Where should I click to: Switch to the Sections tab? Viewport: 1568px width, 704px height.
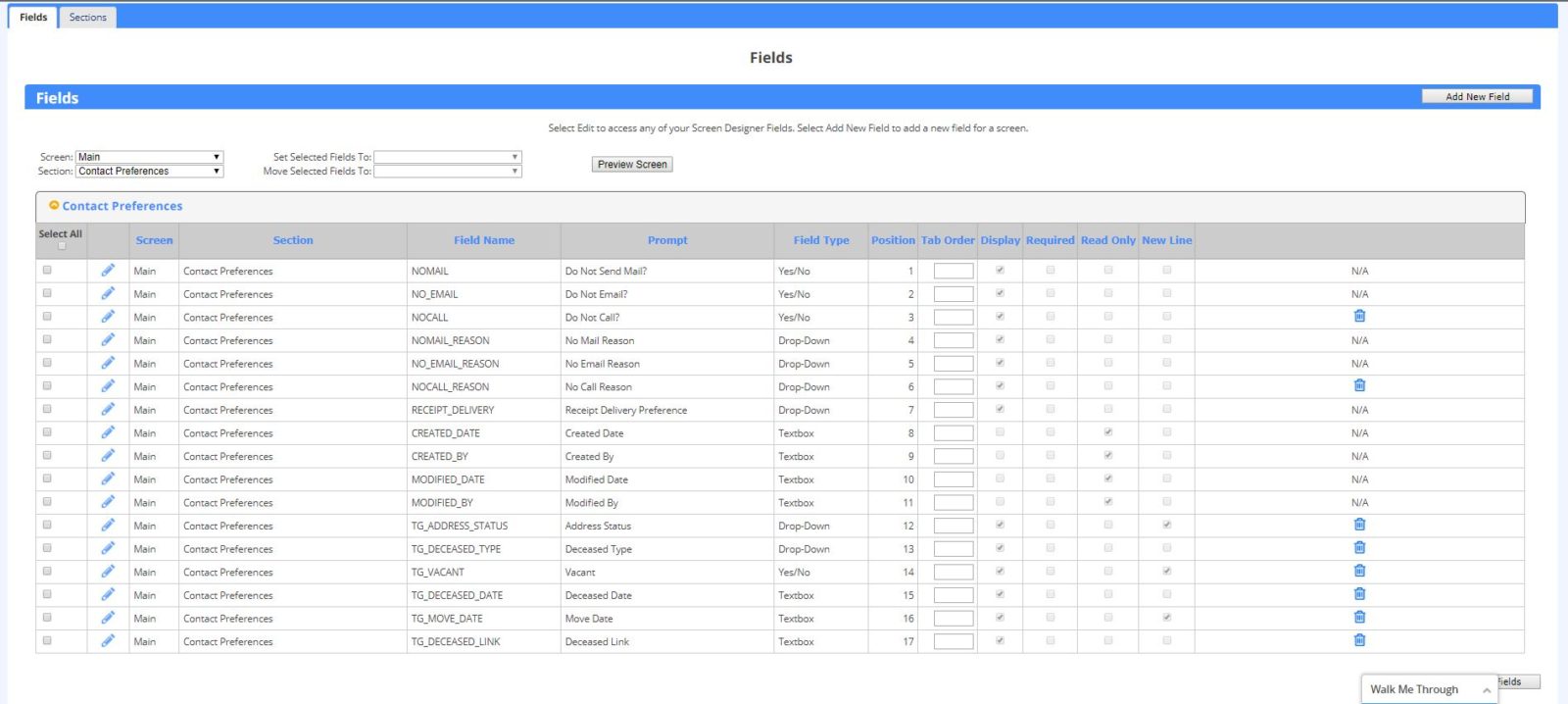87,18
